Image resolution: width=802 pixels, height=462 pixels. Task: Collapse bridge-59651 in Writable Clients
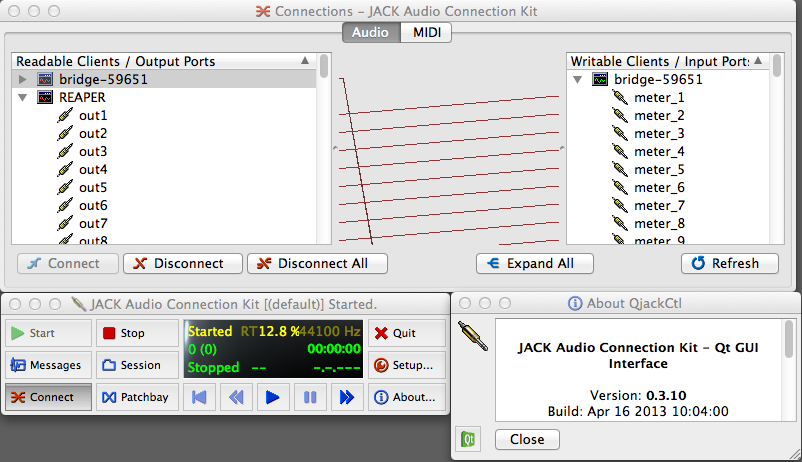pyautogui.click(x=577, y=79)
